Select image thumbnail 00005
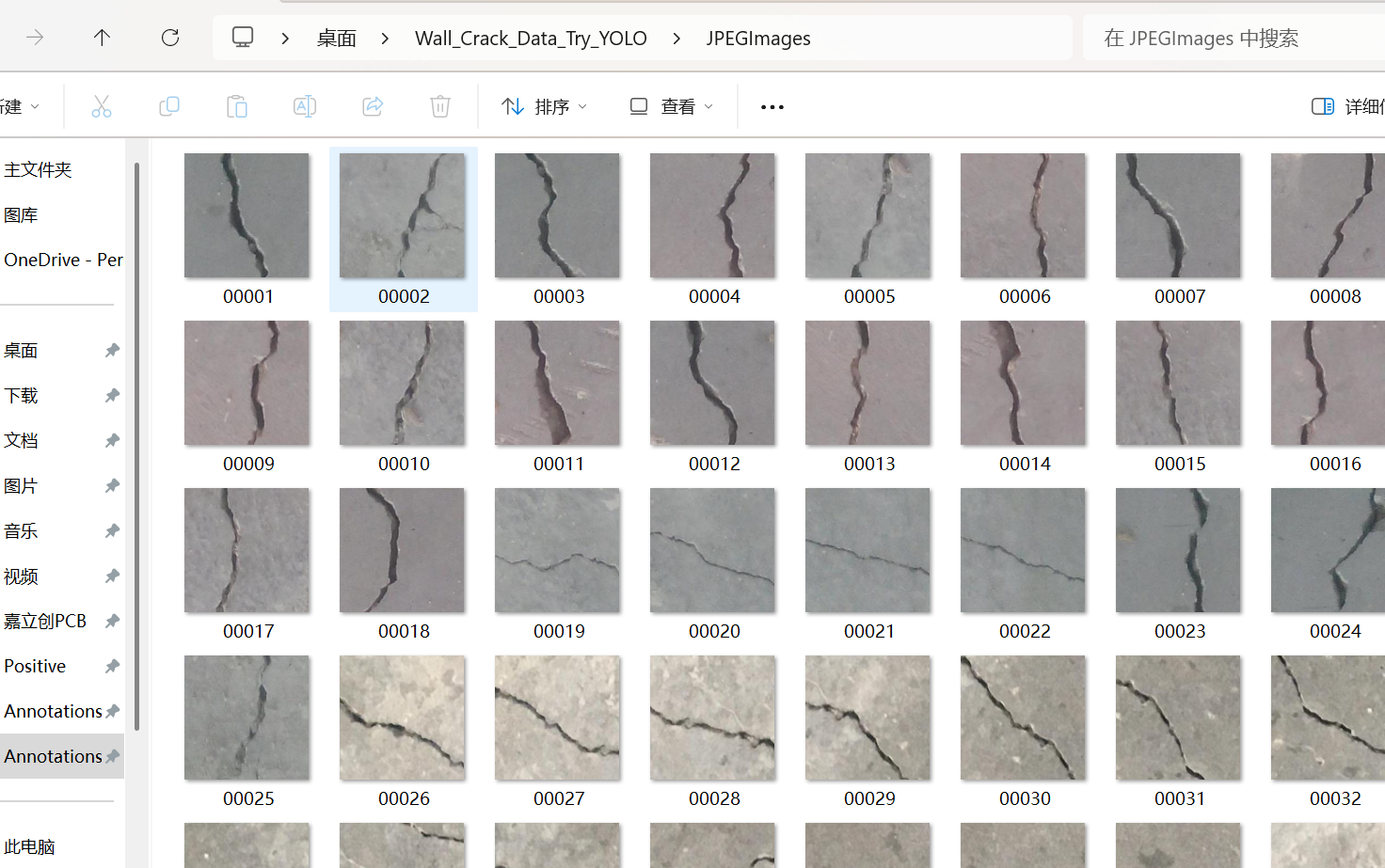Image resolution: width=1385 pixels, height=868 pixels. point(868,215)
